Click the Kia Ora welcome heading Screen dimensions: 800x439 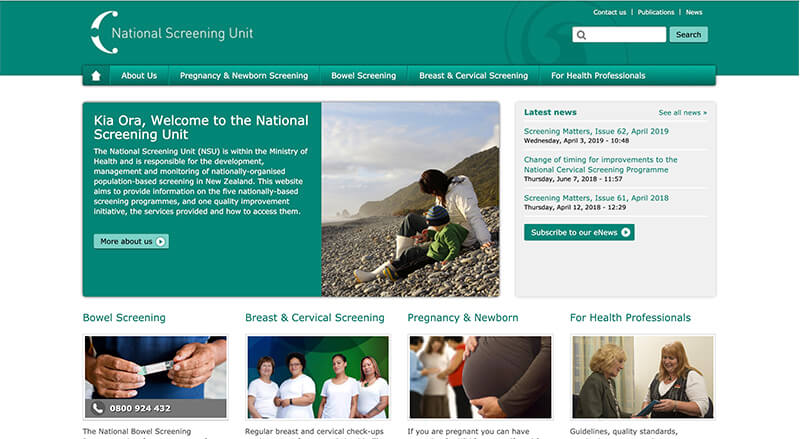(x=201, y=128)
